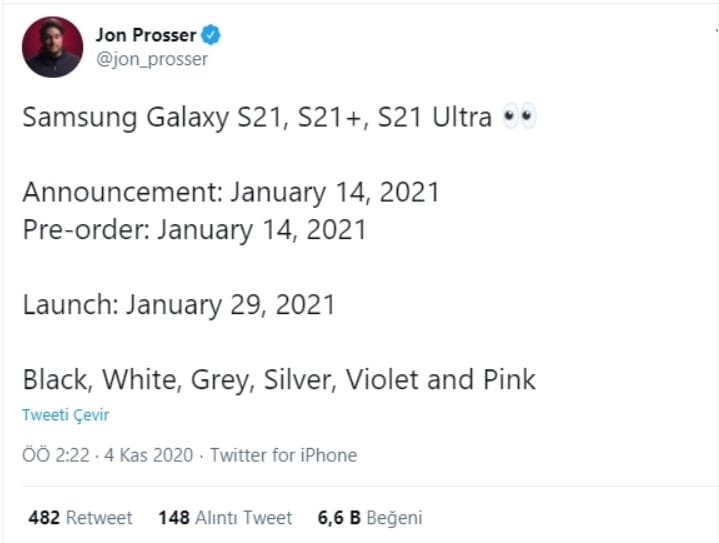Open the 148 Alıntı Tweet list
The width and height of the screenshot is (719, 543).
(x=225, y=517)
